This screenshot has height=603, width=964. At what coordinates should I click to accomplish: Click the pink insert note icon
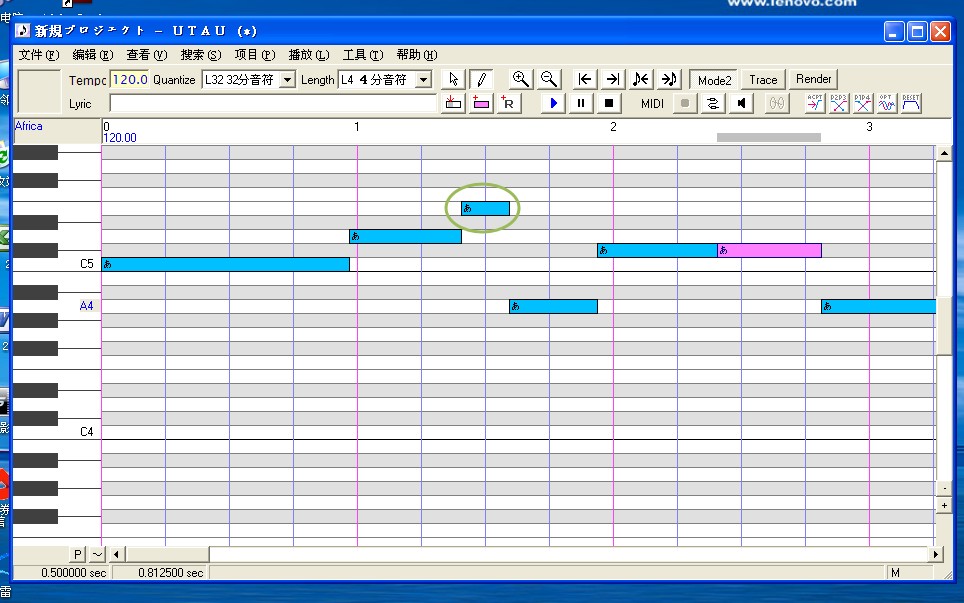tap(481, 103)
